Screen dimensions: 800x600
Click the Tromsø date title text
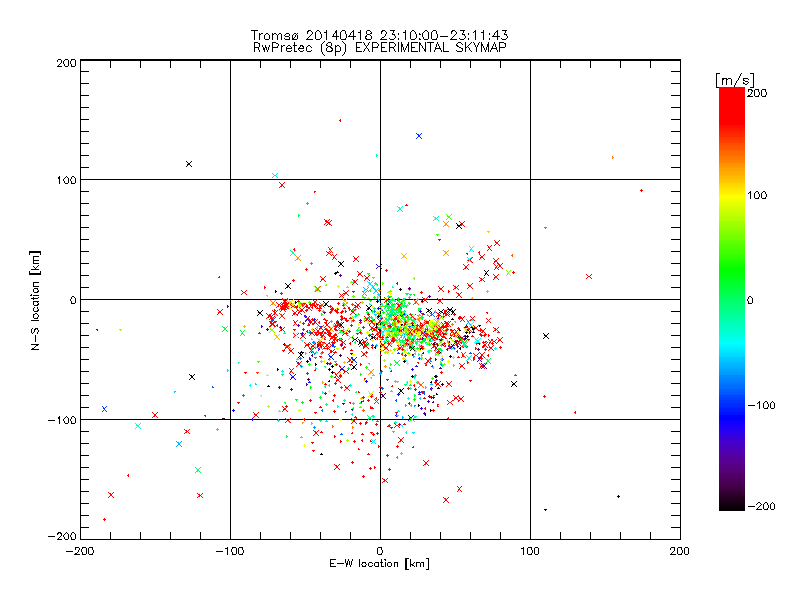click(x=380, y=35)
